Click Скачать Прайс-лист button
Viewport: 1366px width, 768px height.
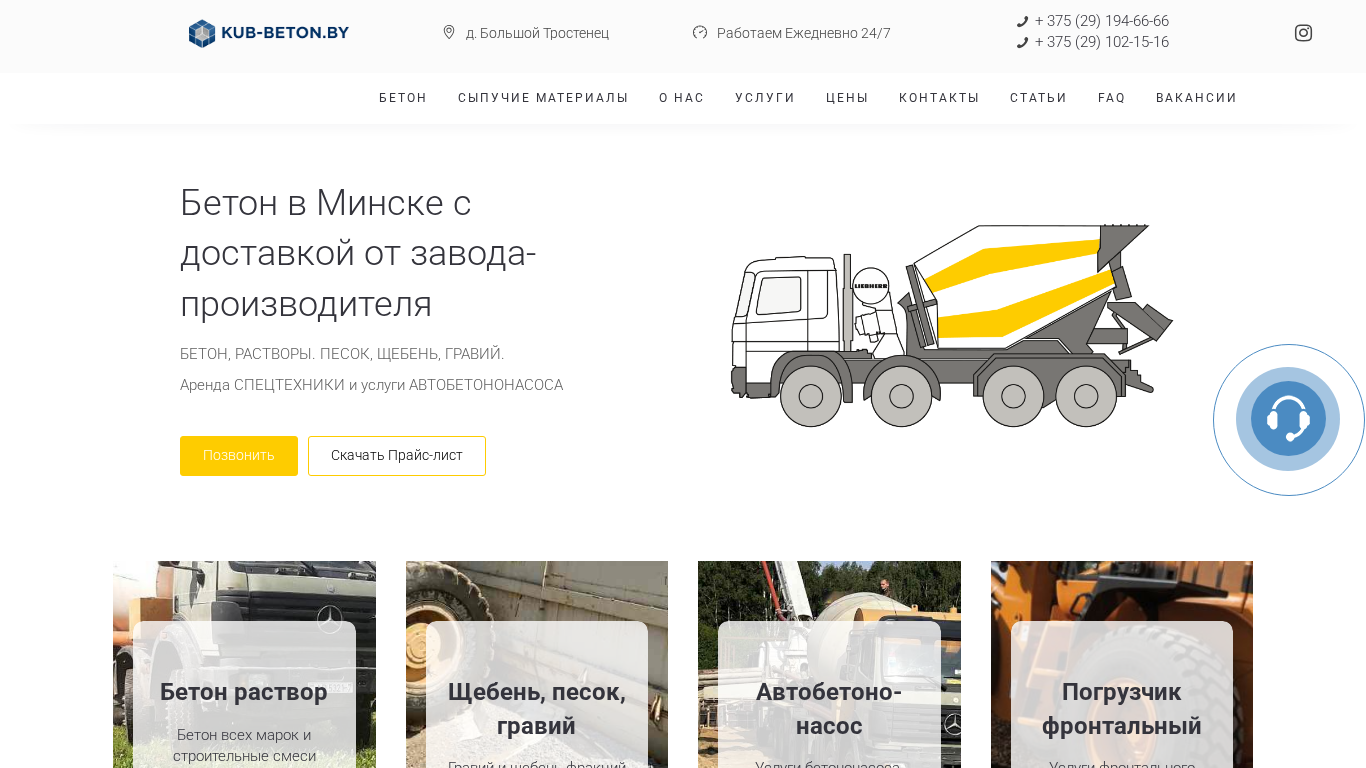point(397,456)
